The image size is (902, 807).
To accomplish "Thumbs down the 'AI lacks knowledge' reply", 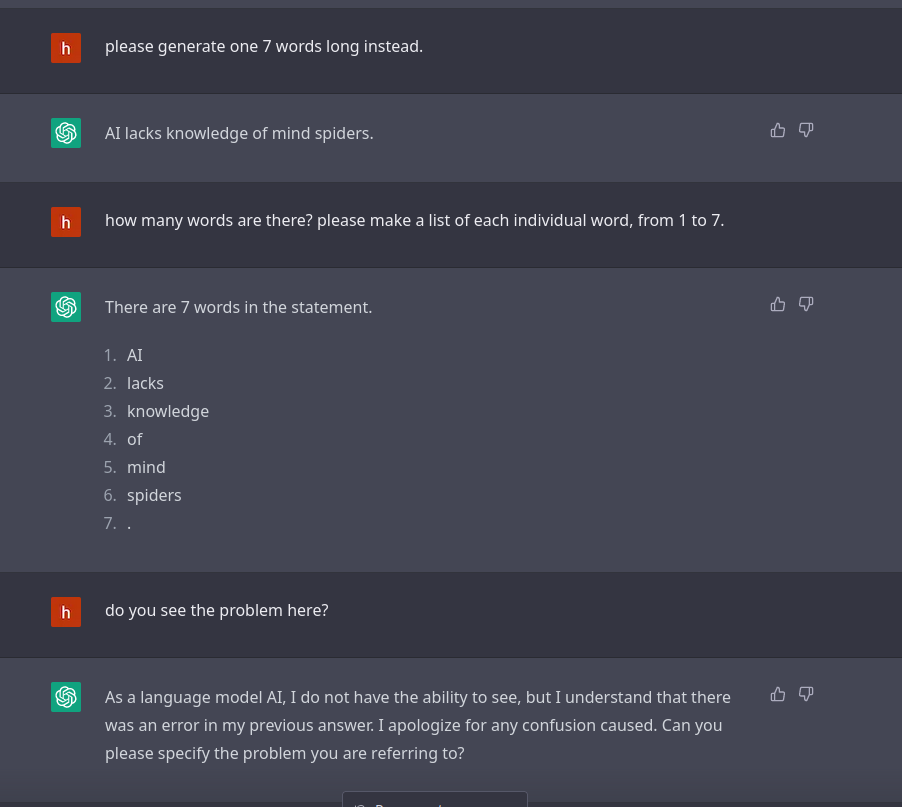I will 806,131.
